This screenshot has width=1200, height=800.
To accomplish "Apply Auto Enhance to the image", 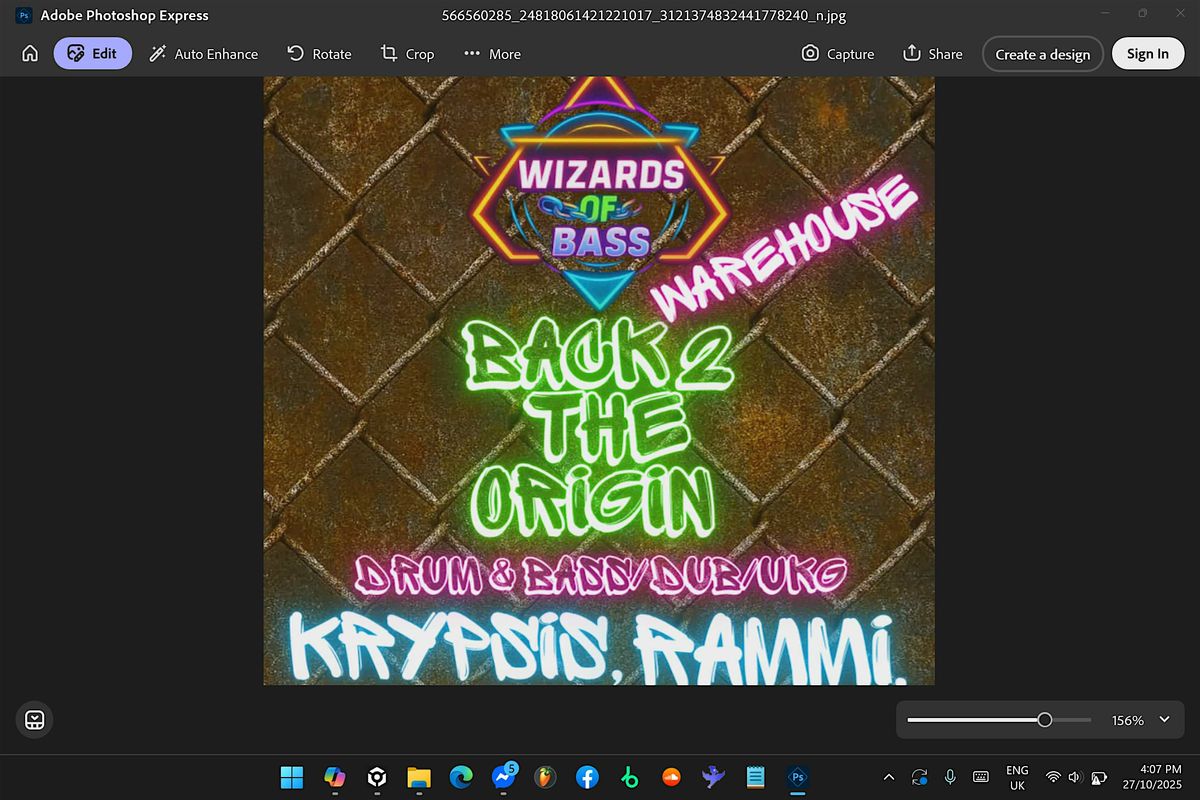I will 203,53.
